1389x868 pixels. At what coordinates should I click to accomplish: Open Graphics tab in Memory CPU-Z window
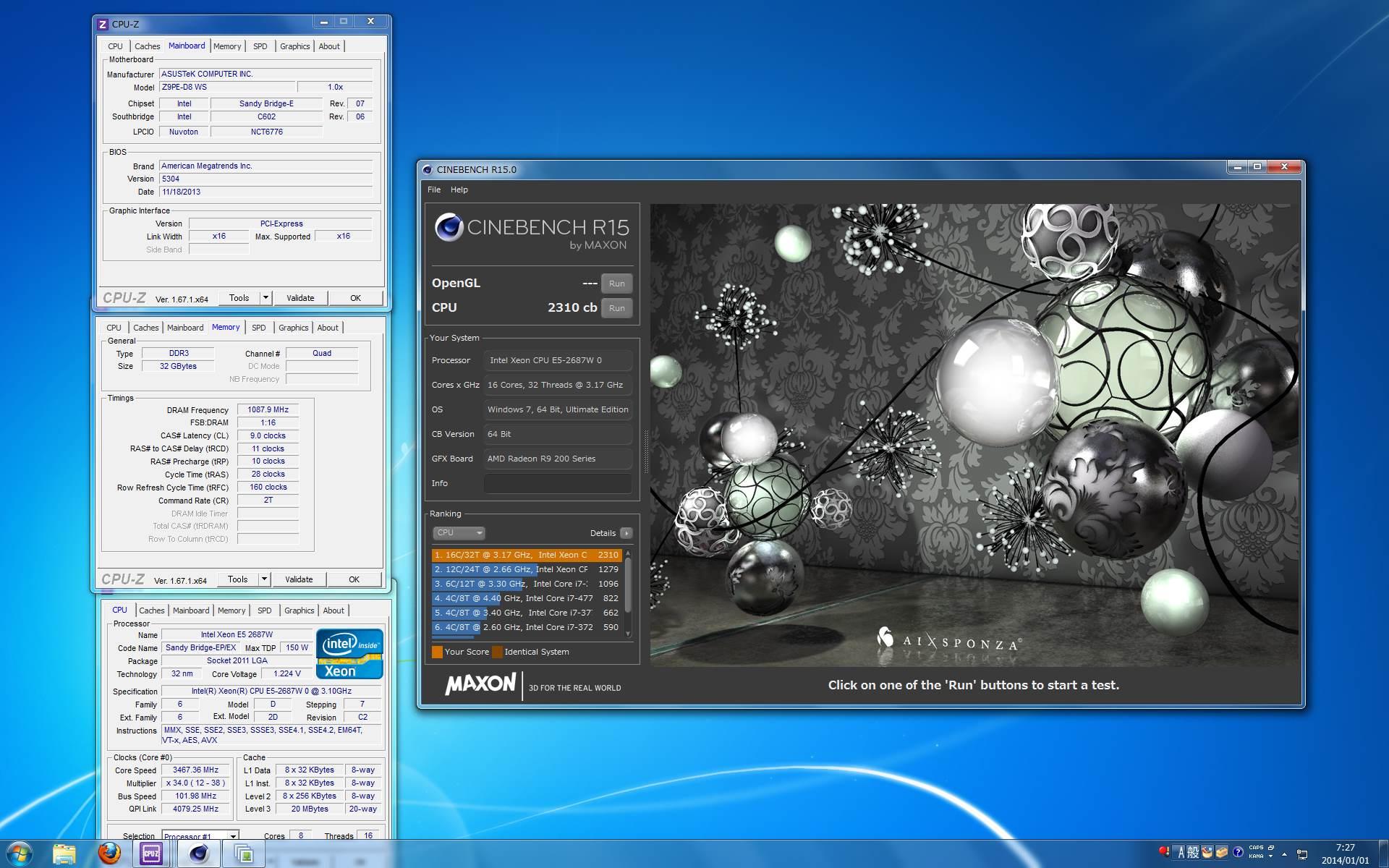(x=294, y=328)
